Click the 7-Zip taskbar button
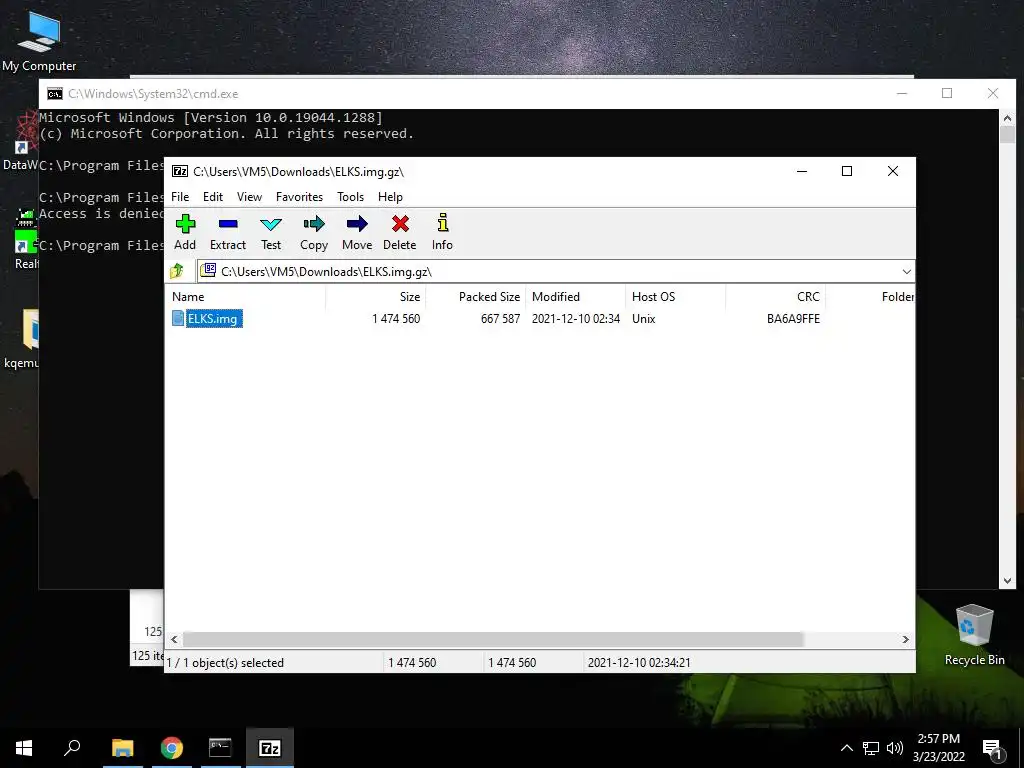This screenshot has width=1024, height=768. [x=270, y=748]
